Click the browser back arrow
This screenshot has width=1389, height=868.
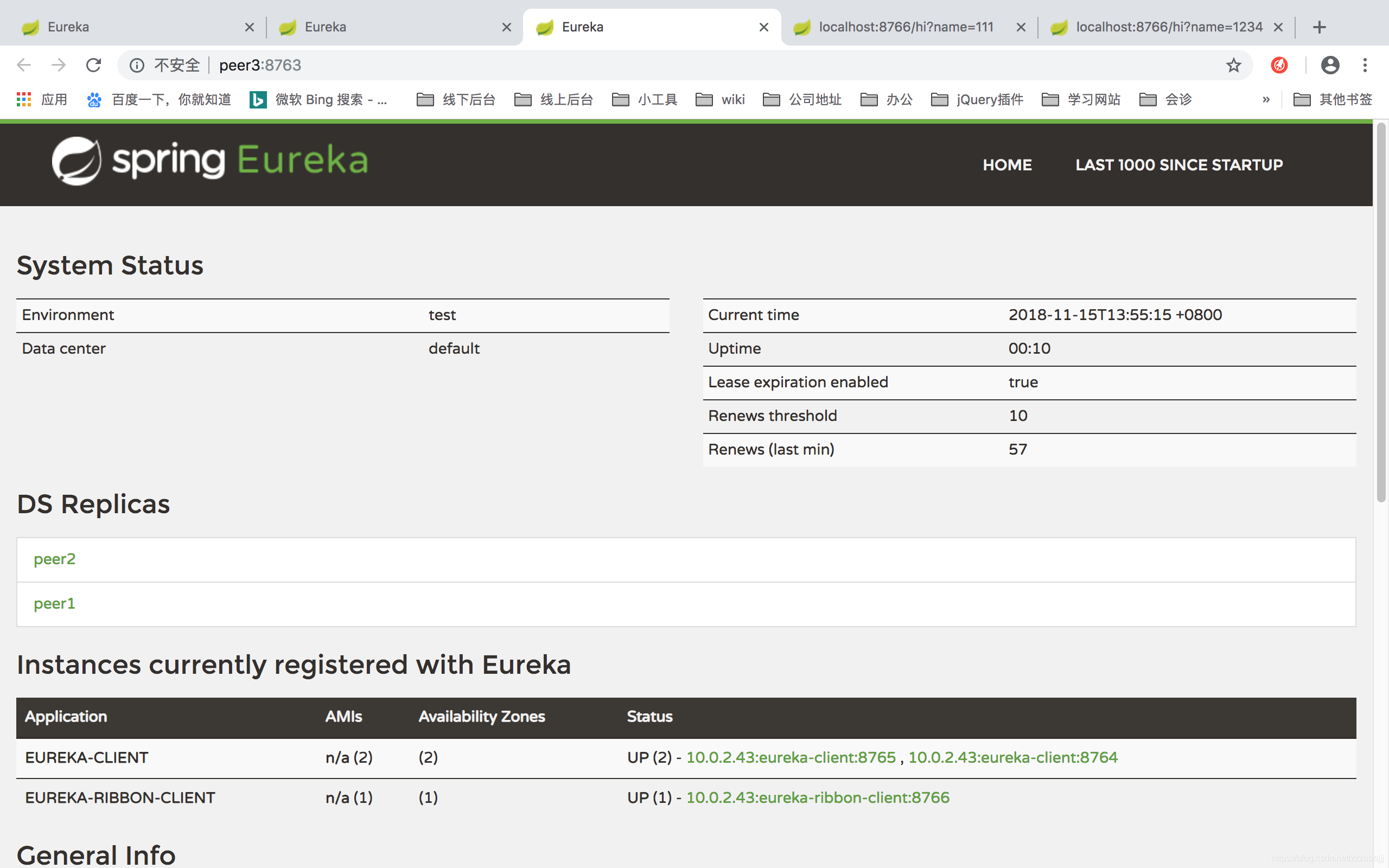tap(23, 65)
